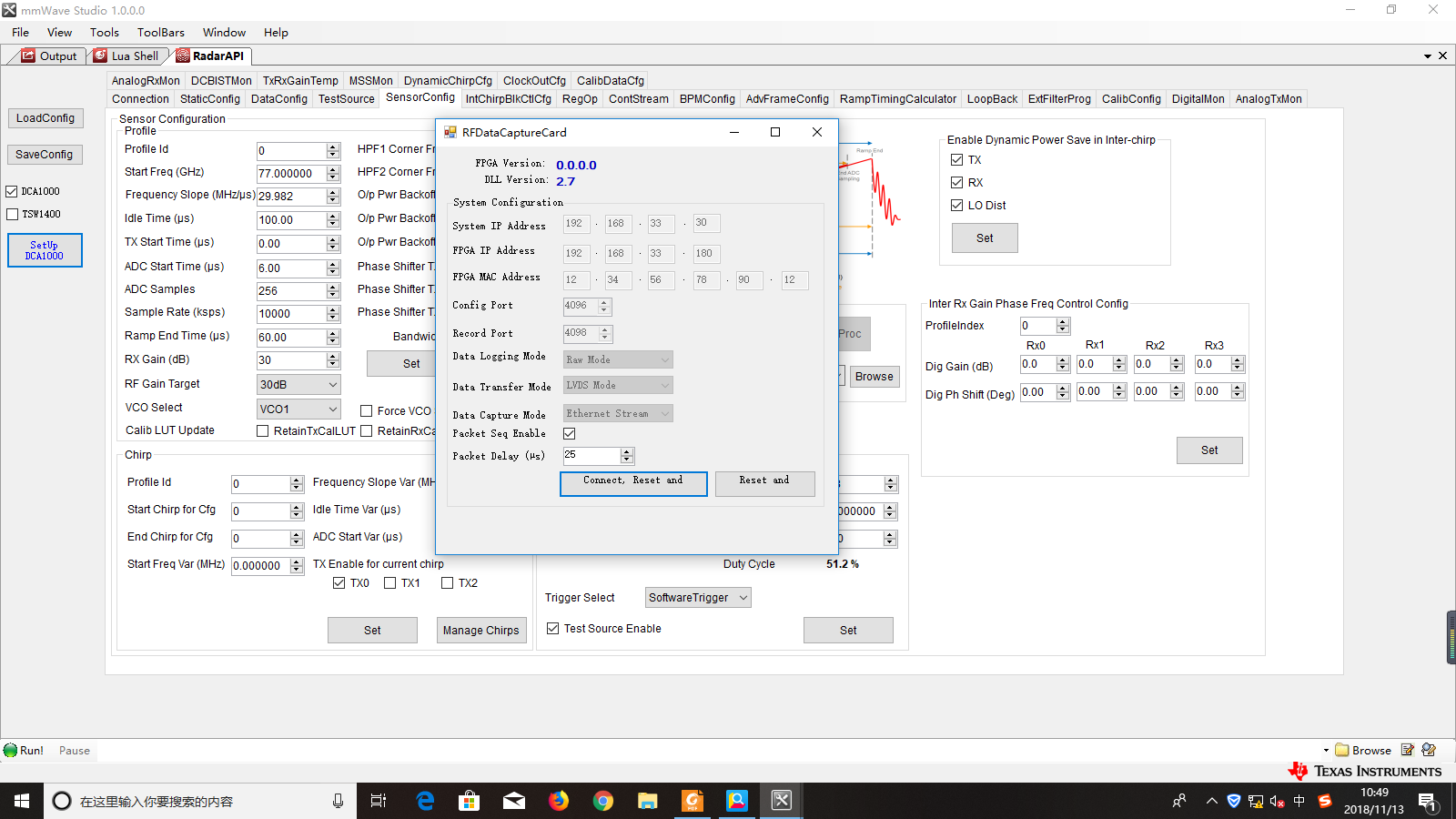Click the magnifier-and-pencil icon in bottom toolbar
The height and width of the screenshot is (819, 1456).
(x=1429, y=750)
